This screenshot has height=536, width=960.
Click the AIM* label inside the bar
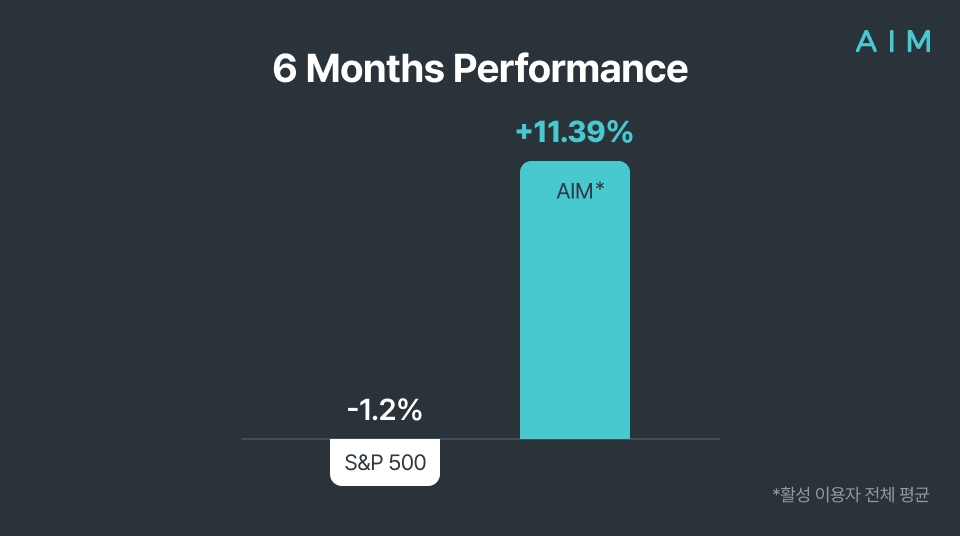[580, 191]
